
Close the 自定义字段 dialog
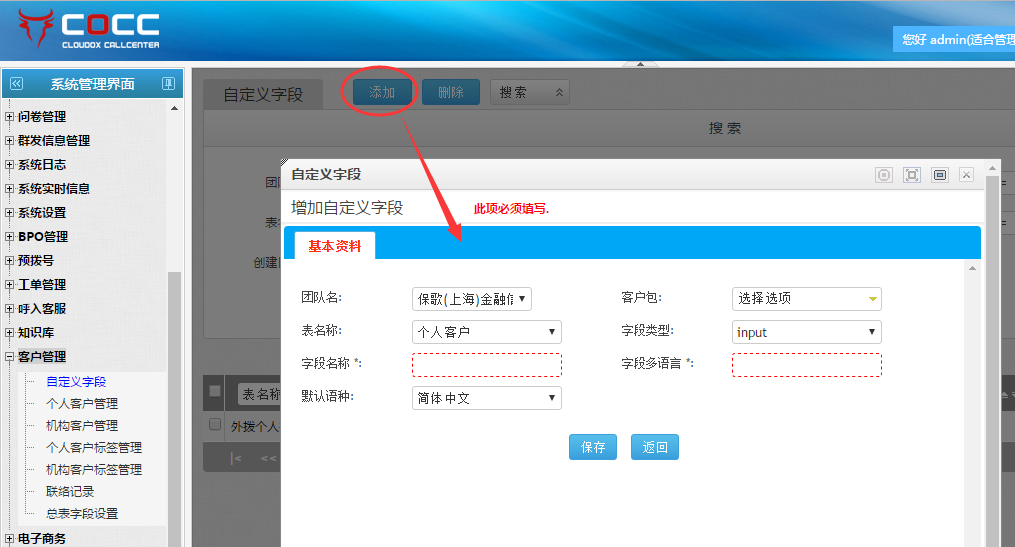[x=966, y=175]
